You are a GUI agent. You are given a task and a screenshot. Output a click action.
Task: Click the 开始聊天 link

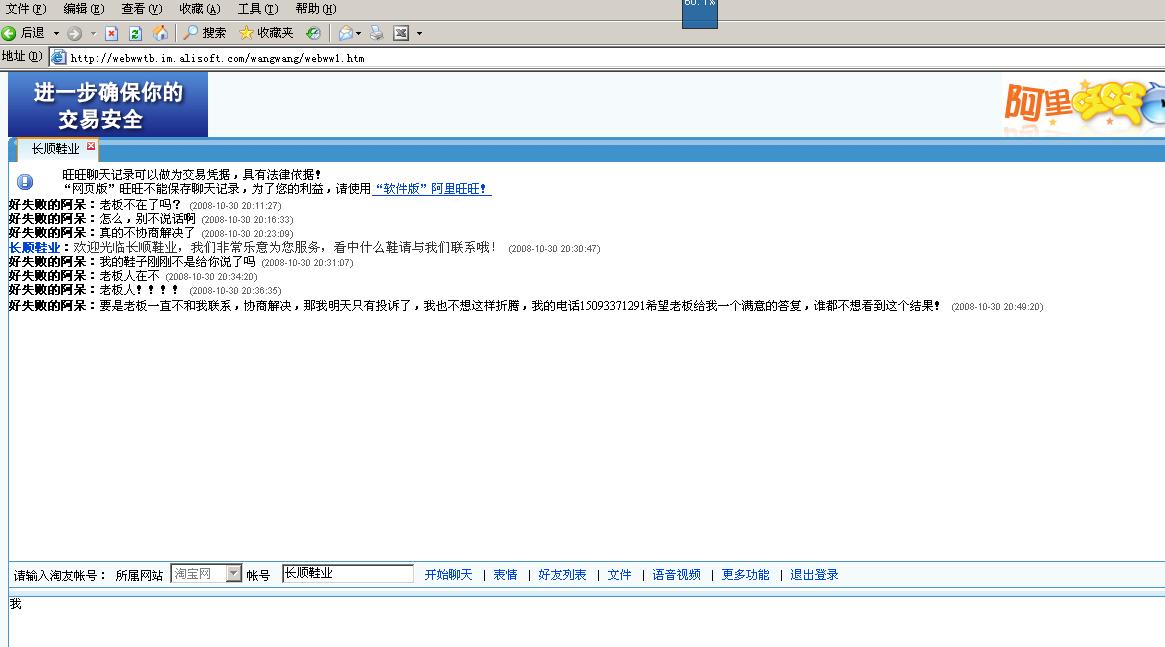[x=449, y=575]
